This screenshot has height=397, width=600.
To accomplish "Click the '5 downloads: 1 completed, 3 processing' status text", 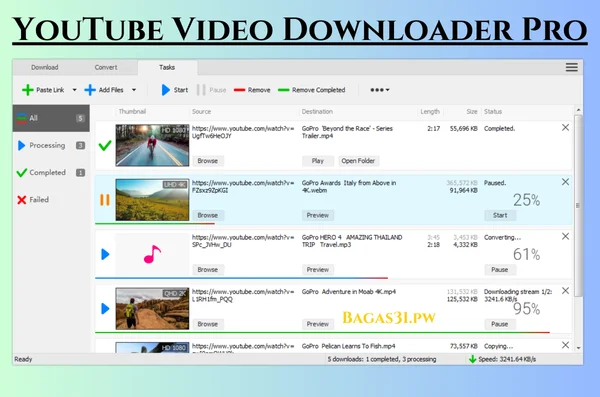I will point(382,359).
